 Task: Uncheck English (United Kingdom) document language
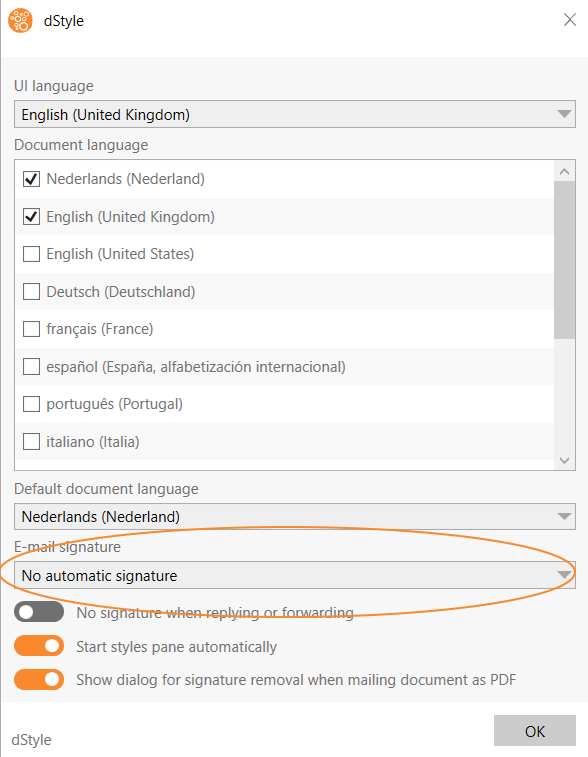[31, 217]
